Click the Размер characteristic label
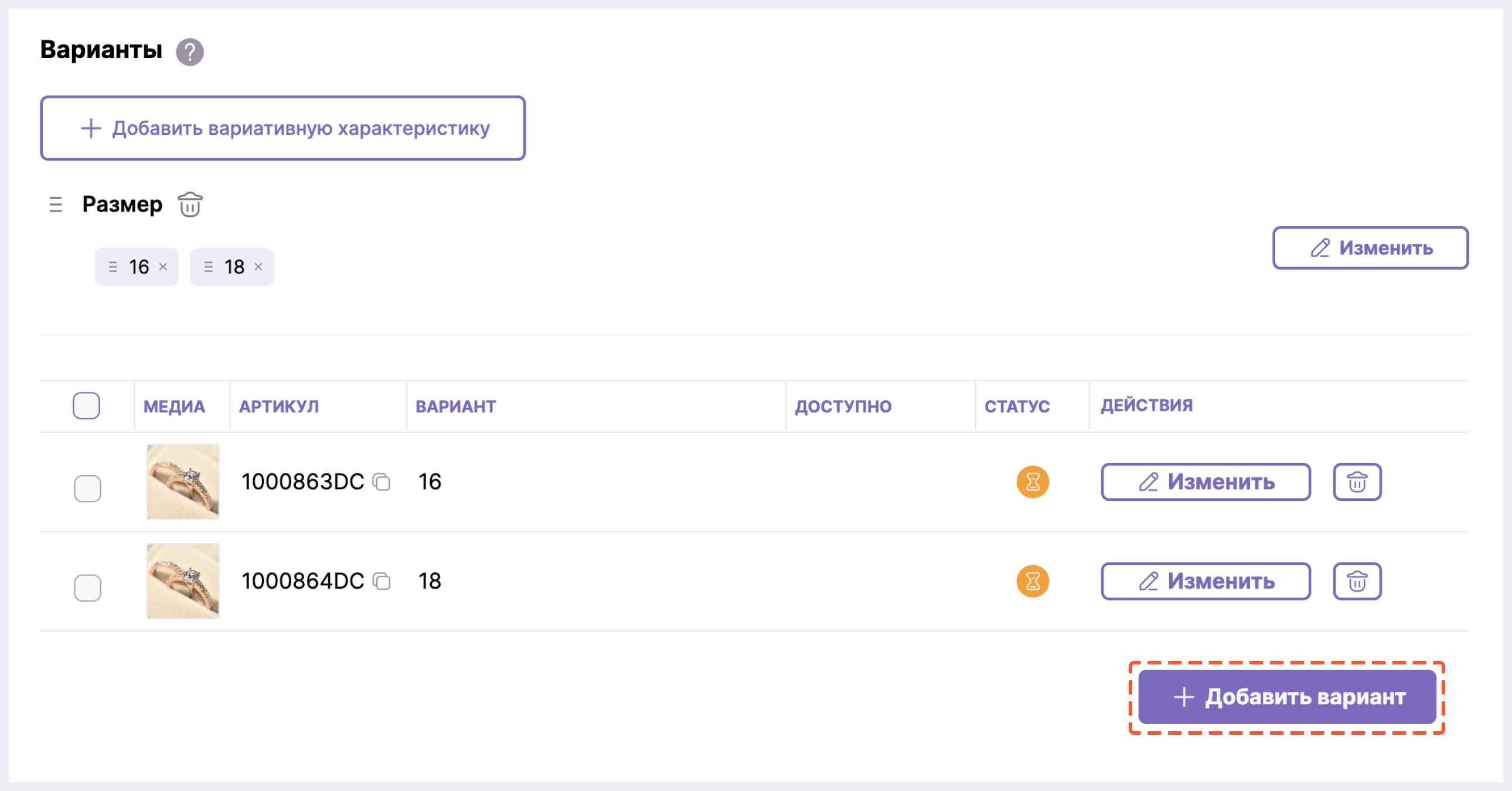This screenshot has width=1512, height=791. point(122,204)
